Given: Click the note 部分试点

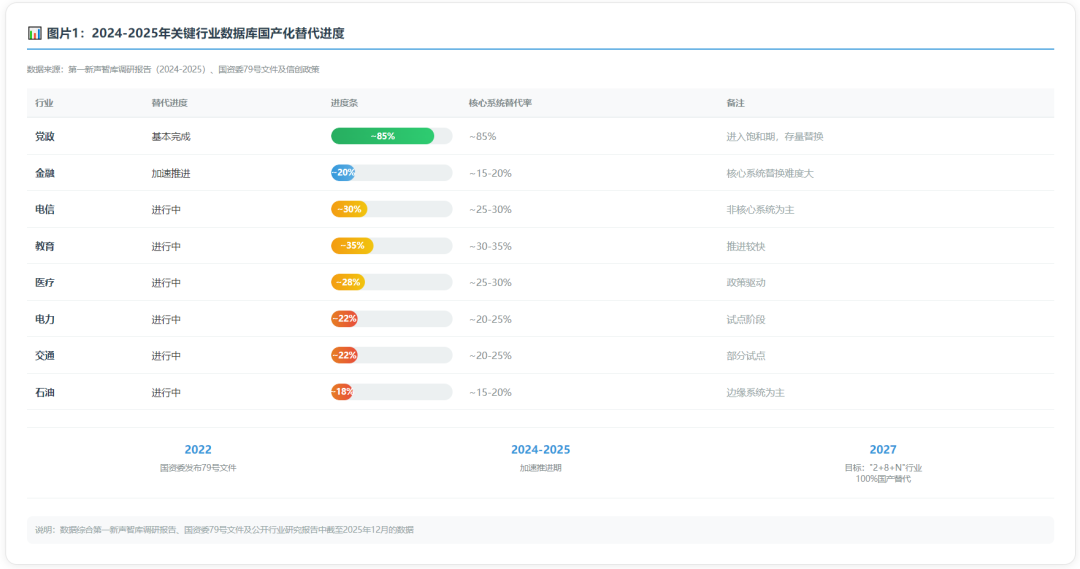Looking at the screenshot, I should coord(746,355).
